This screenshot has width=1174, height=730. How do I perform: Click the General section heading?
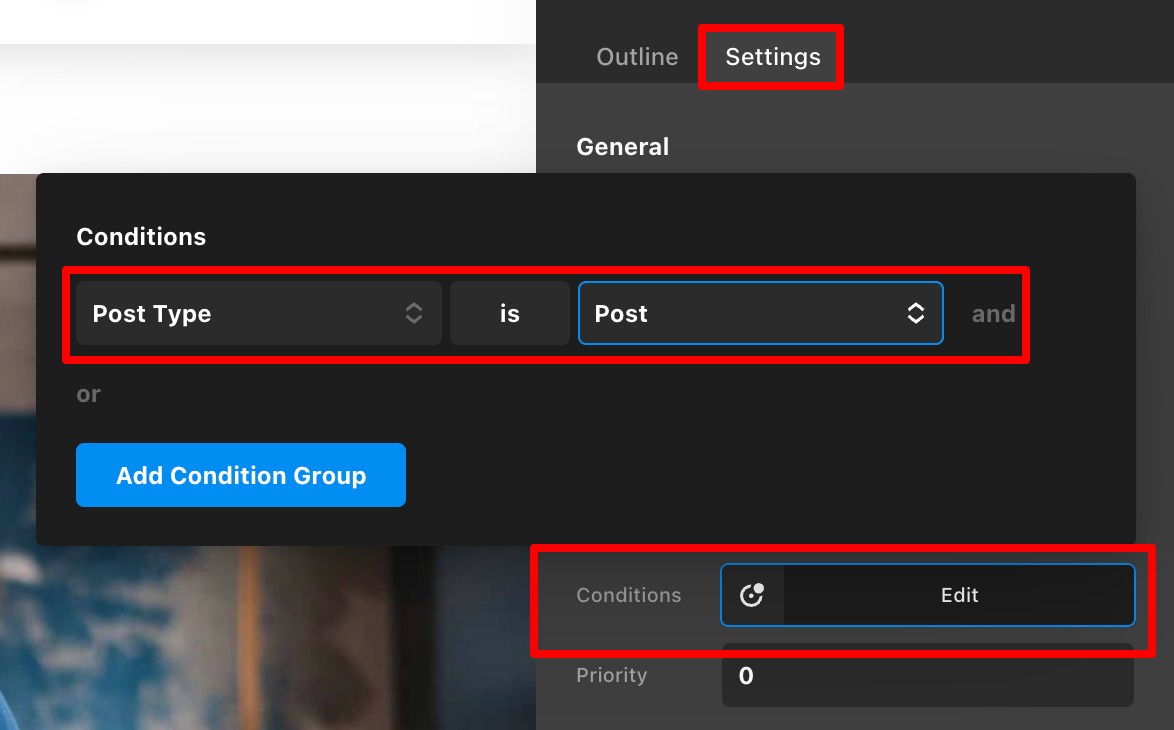point(622,147)
